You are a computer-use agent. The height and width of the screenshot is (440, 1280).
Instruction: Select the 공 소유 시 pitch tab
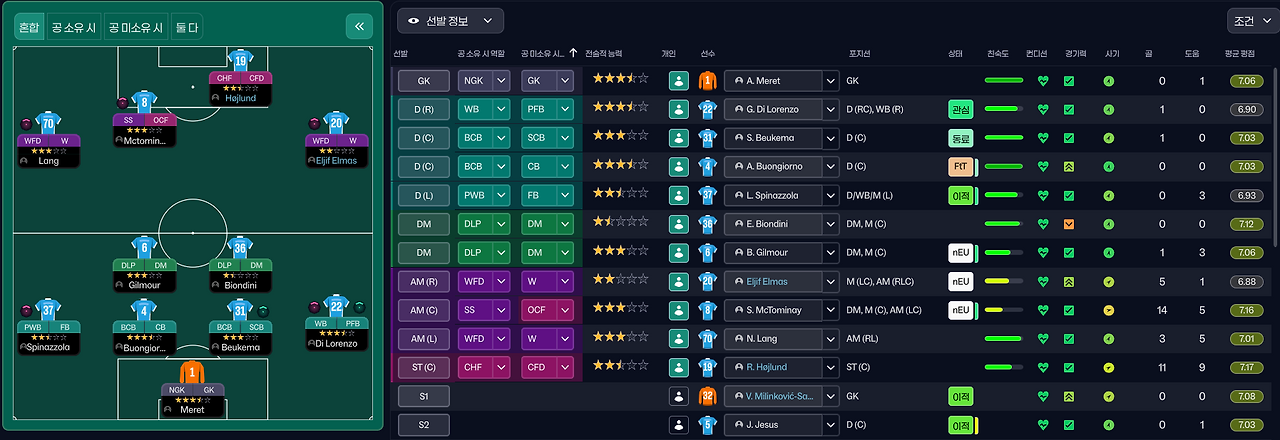74,27
